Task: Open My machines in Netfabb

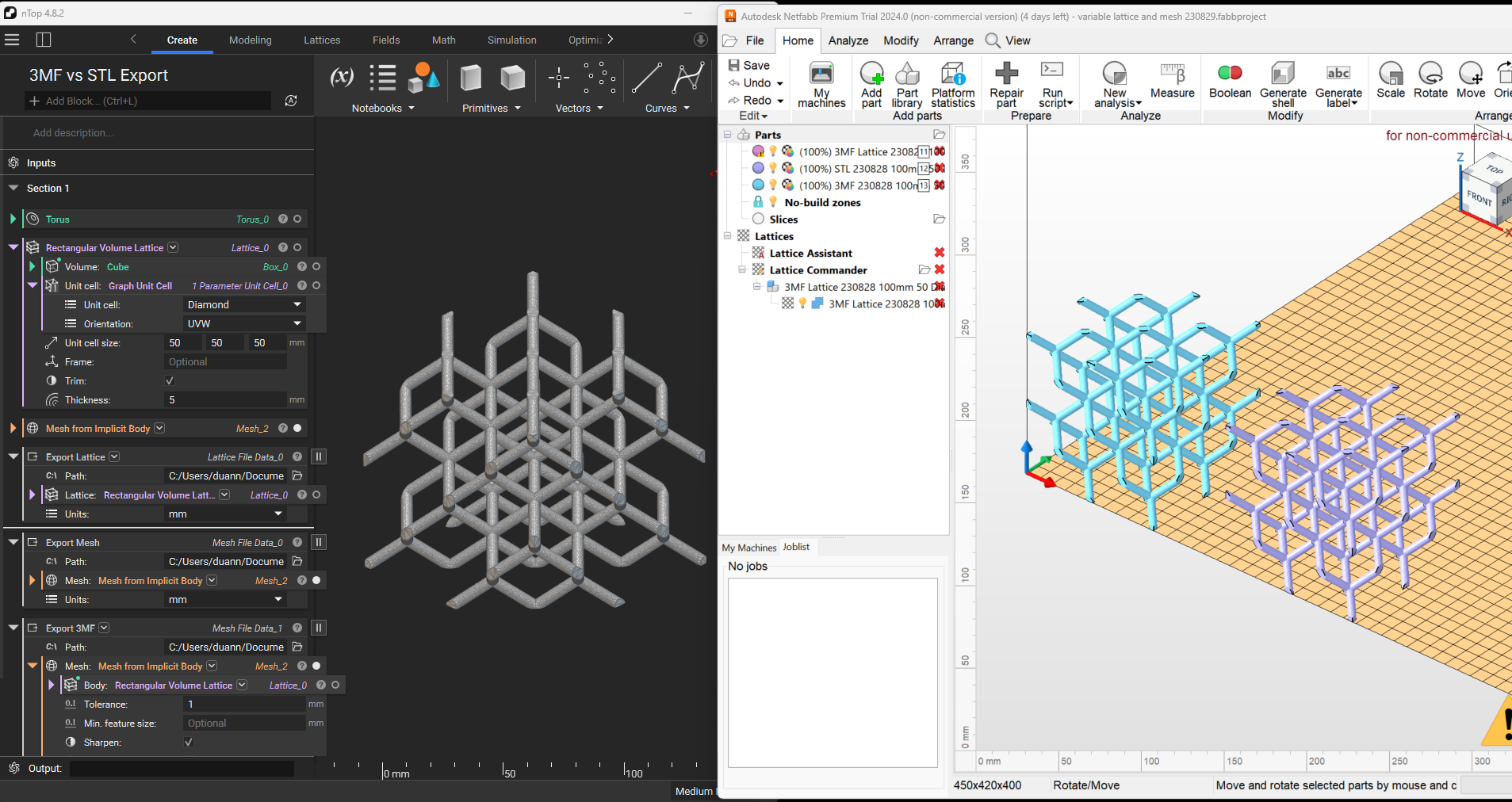Action: pyautogui.click(x=821, y=74)
